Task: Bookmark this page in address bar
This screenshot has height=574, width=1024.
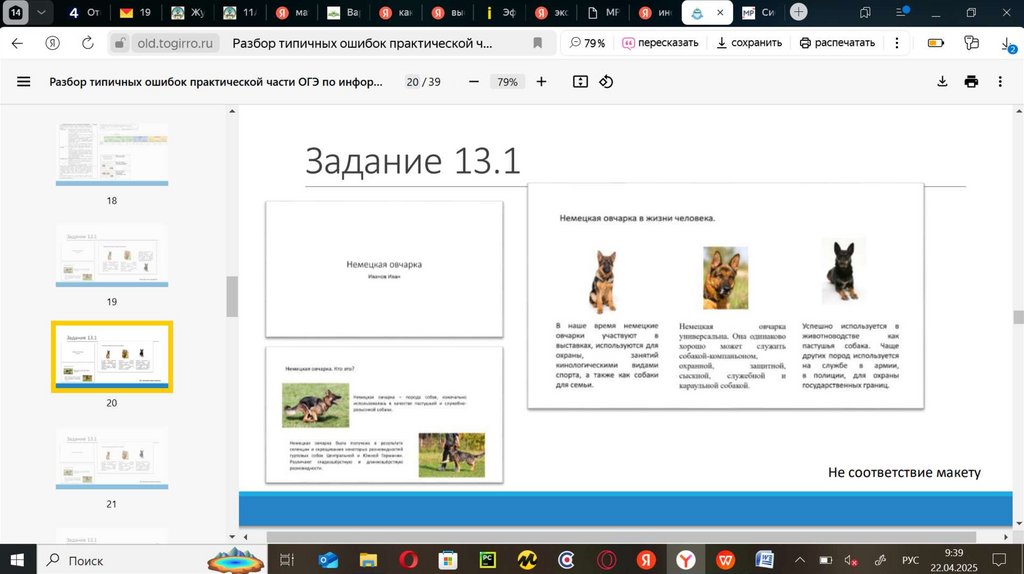Action: tap(538, 43)
